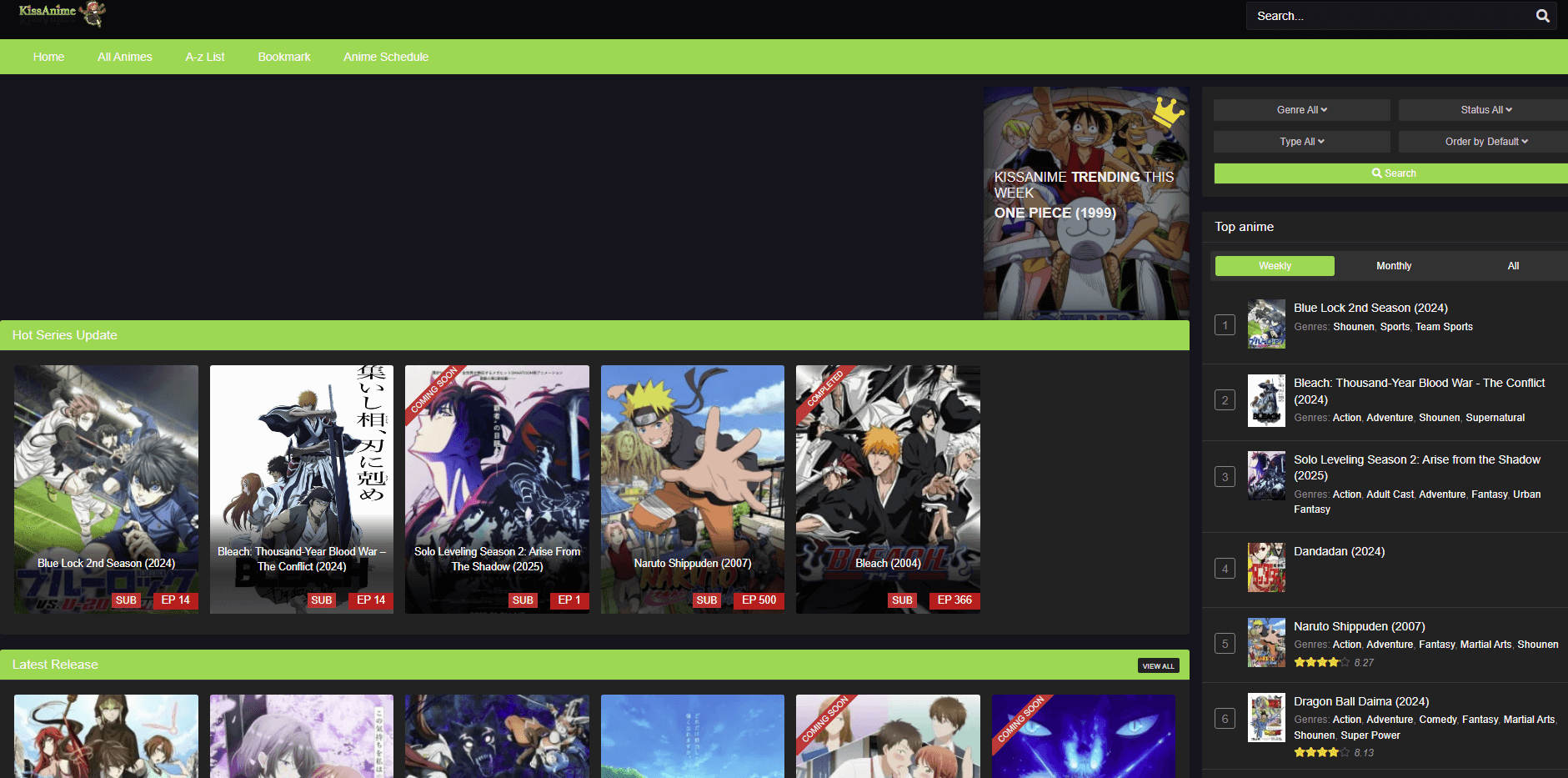Click EP 1 badge on Solo Leveling card
Viewport: 1568px width, 778px height.
click(569, 600)
